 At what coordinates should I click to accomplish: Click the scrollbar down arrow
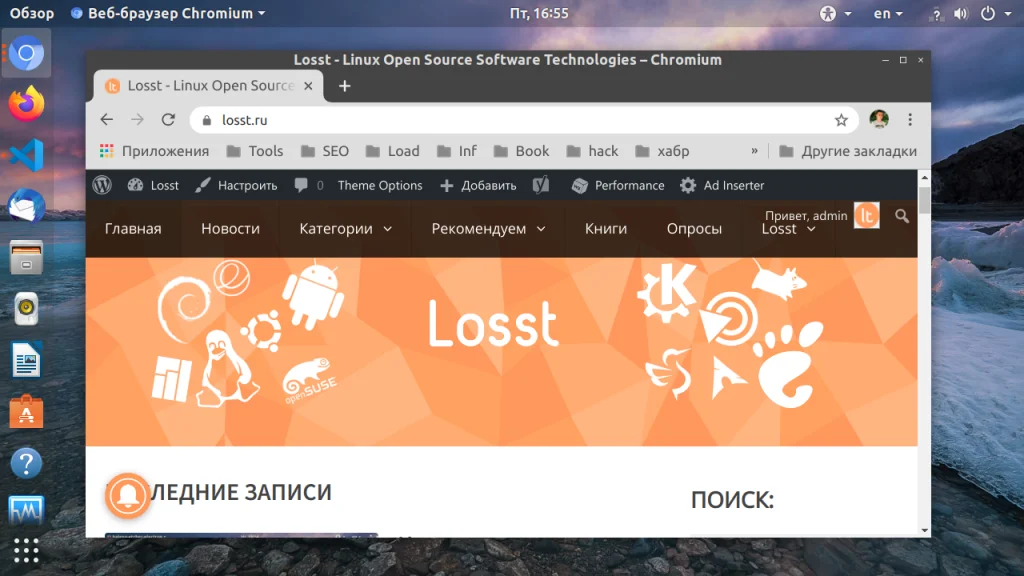(x=924, y=531)
